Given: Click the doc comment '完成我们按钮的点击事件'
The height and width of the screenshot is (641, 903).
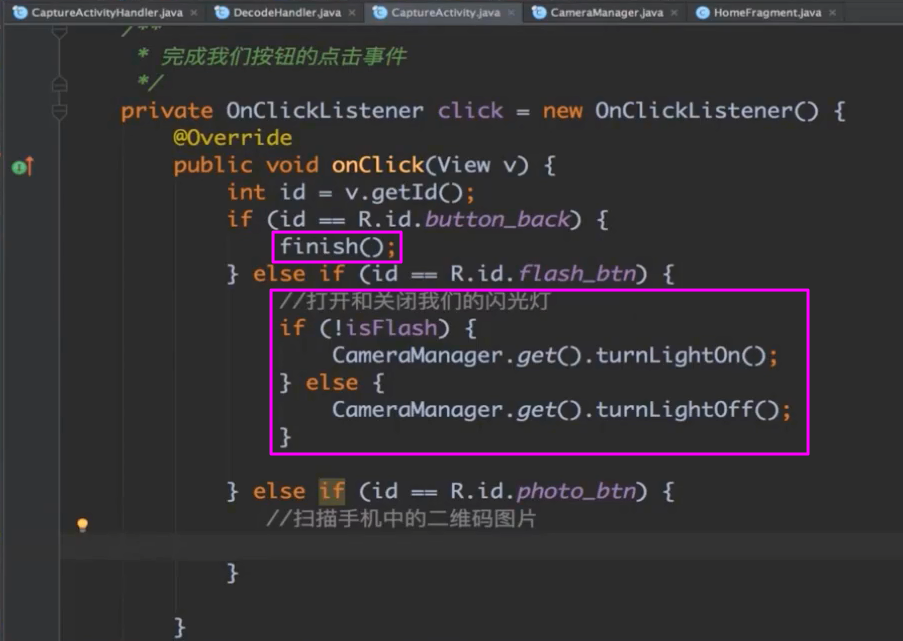Looking at the screenshot, I should pyautogui.click(x=283, y=56).
